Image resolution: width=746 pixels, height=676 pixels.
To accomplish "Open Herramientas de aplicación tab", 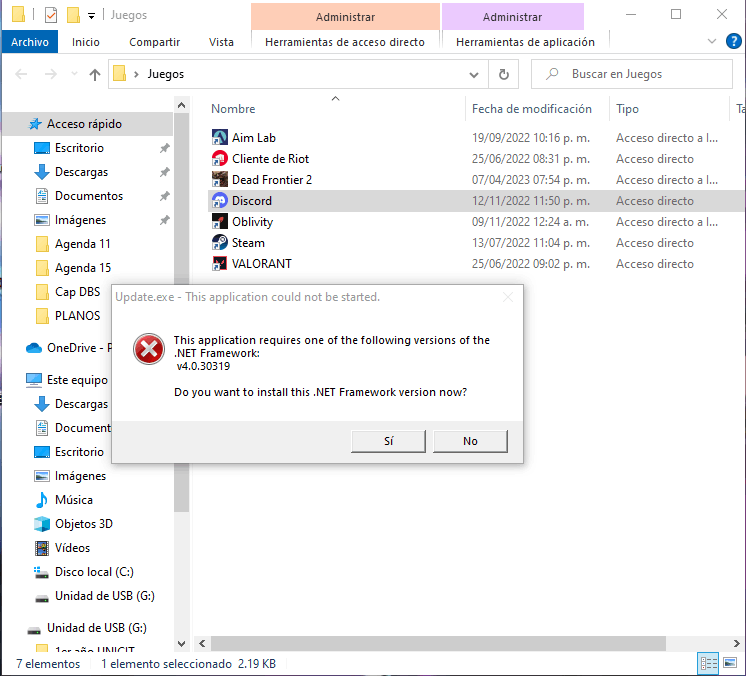I will click(x=525, y=42).
